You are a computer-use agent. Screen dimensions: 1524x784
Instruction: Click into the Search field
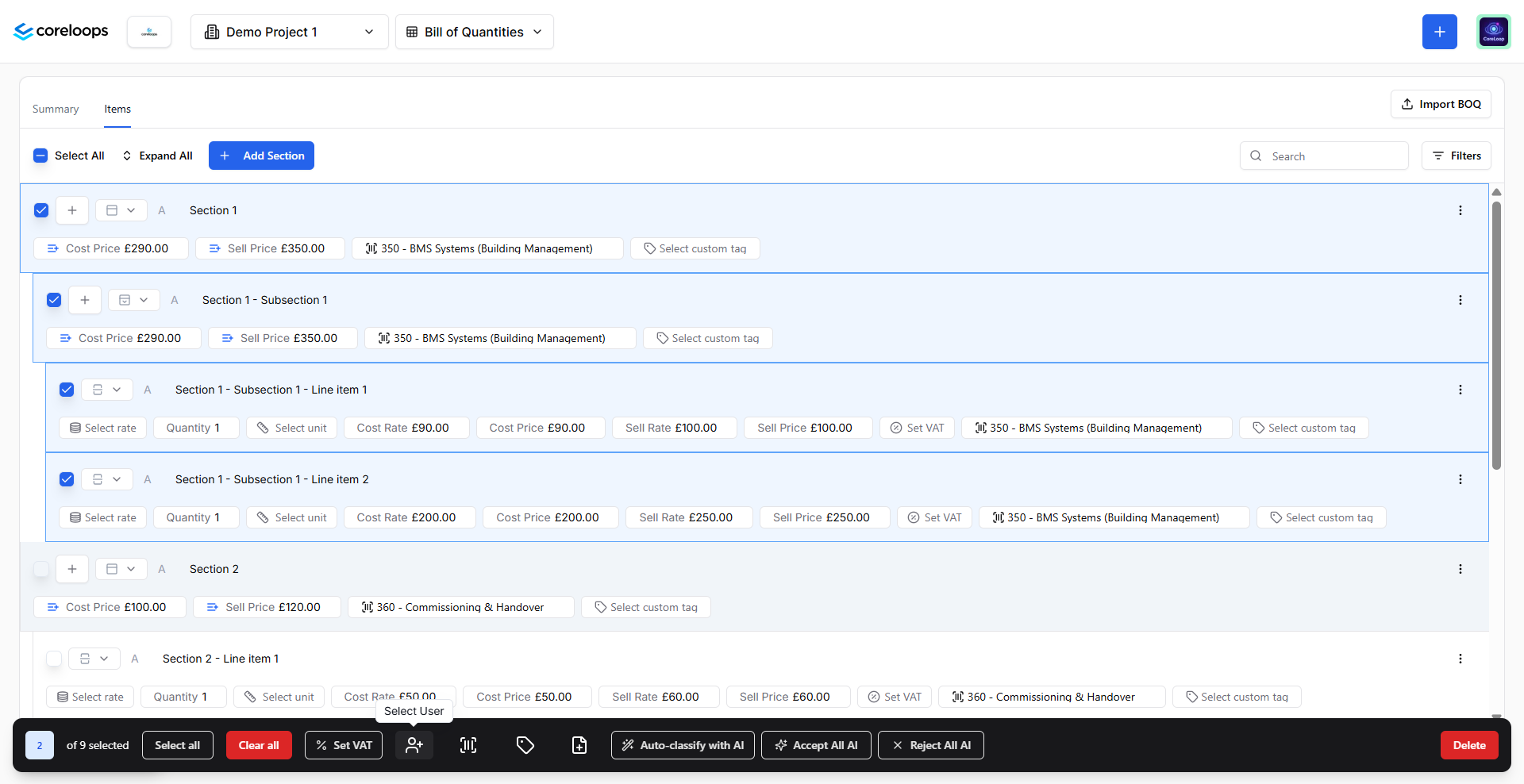pos(1324,156)
